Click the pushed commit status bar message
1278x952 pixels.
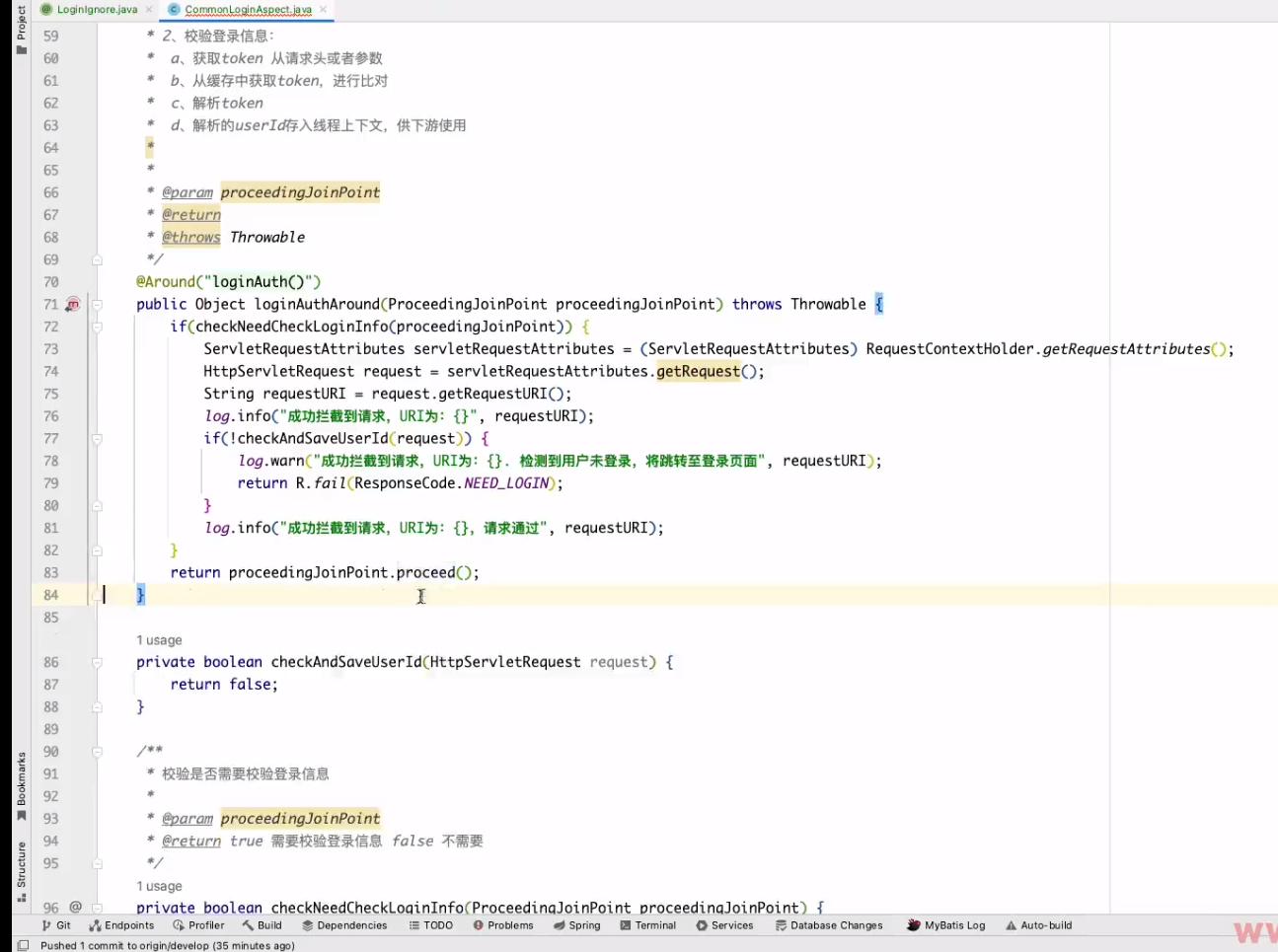tap(168, 945)
